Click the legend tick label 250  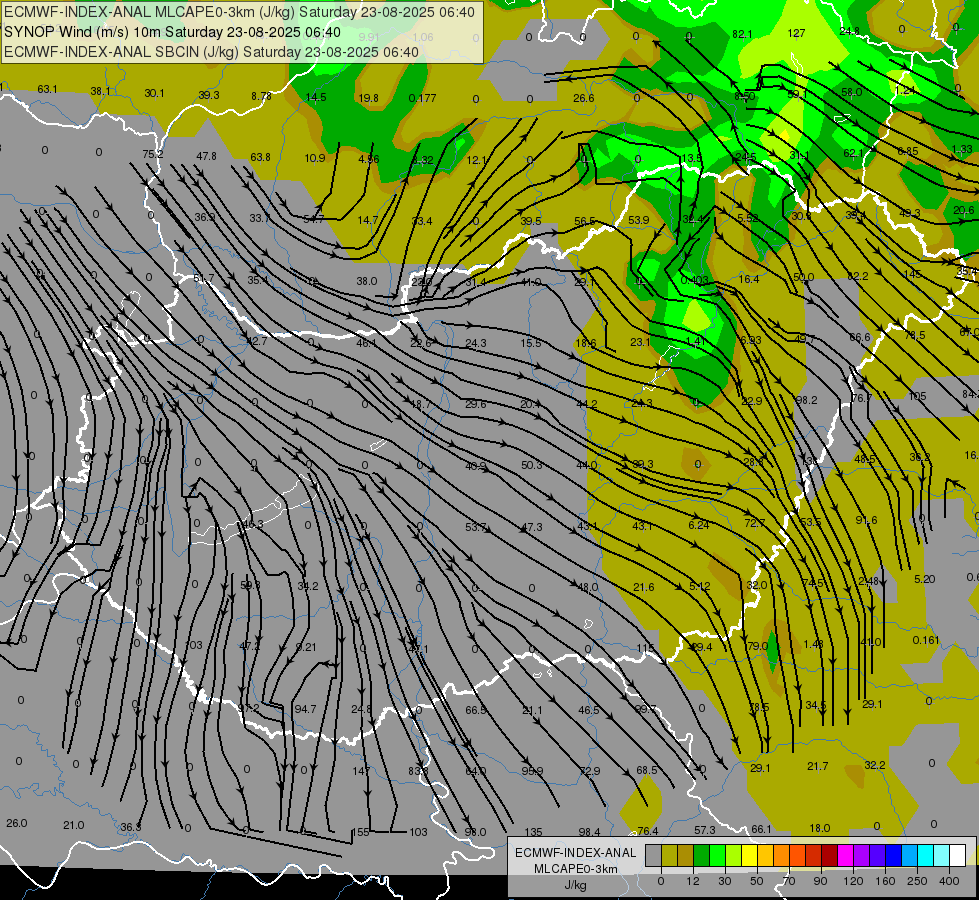pos(917,881)
